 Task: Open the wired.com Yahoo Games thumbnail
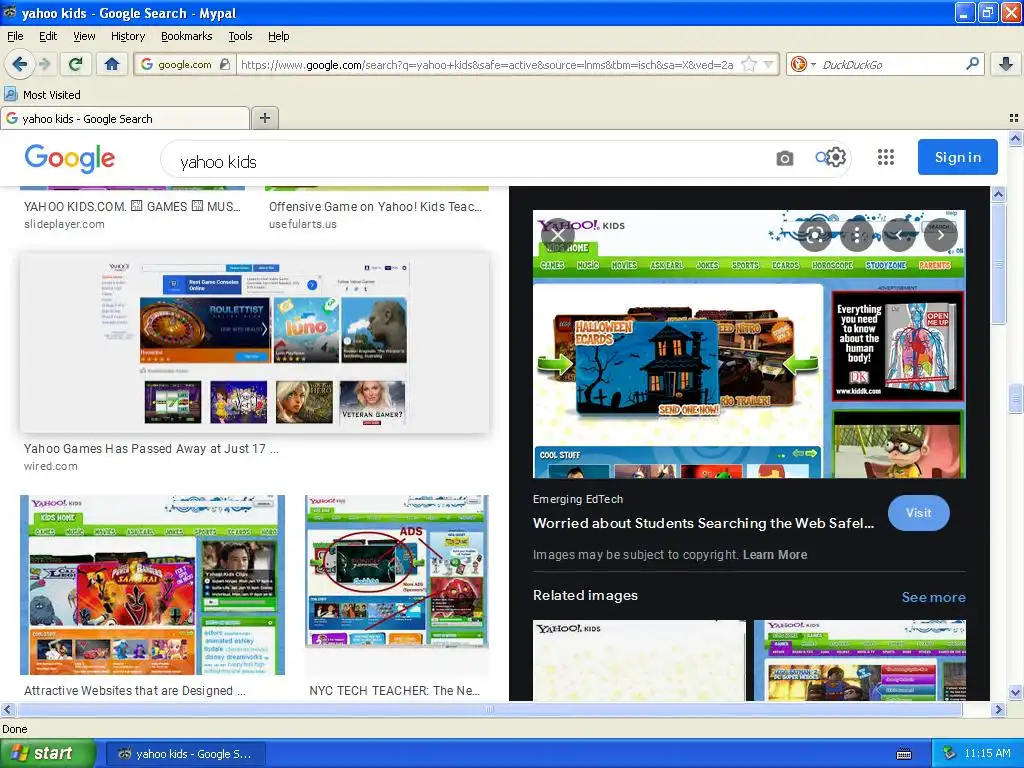[x=255, y=343]
